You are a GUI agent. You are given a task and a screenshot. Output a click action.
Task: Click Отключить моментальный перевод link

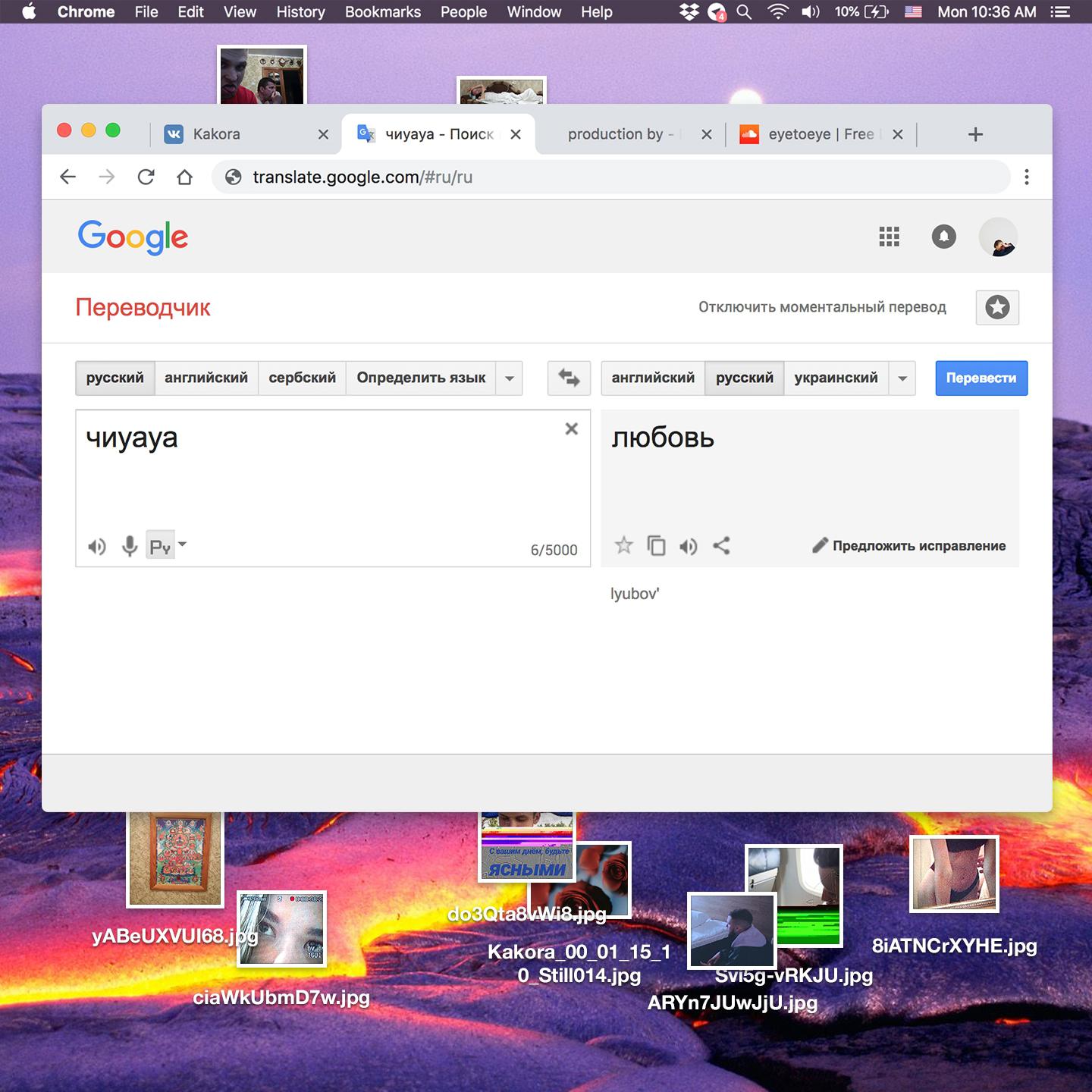coord(822,307)
